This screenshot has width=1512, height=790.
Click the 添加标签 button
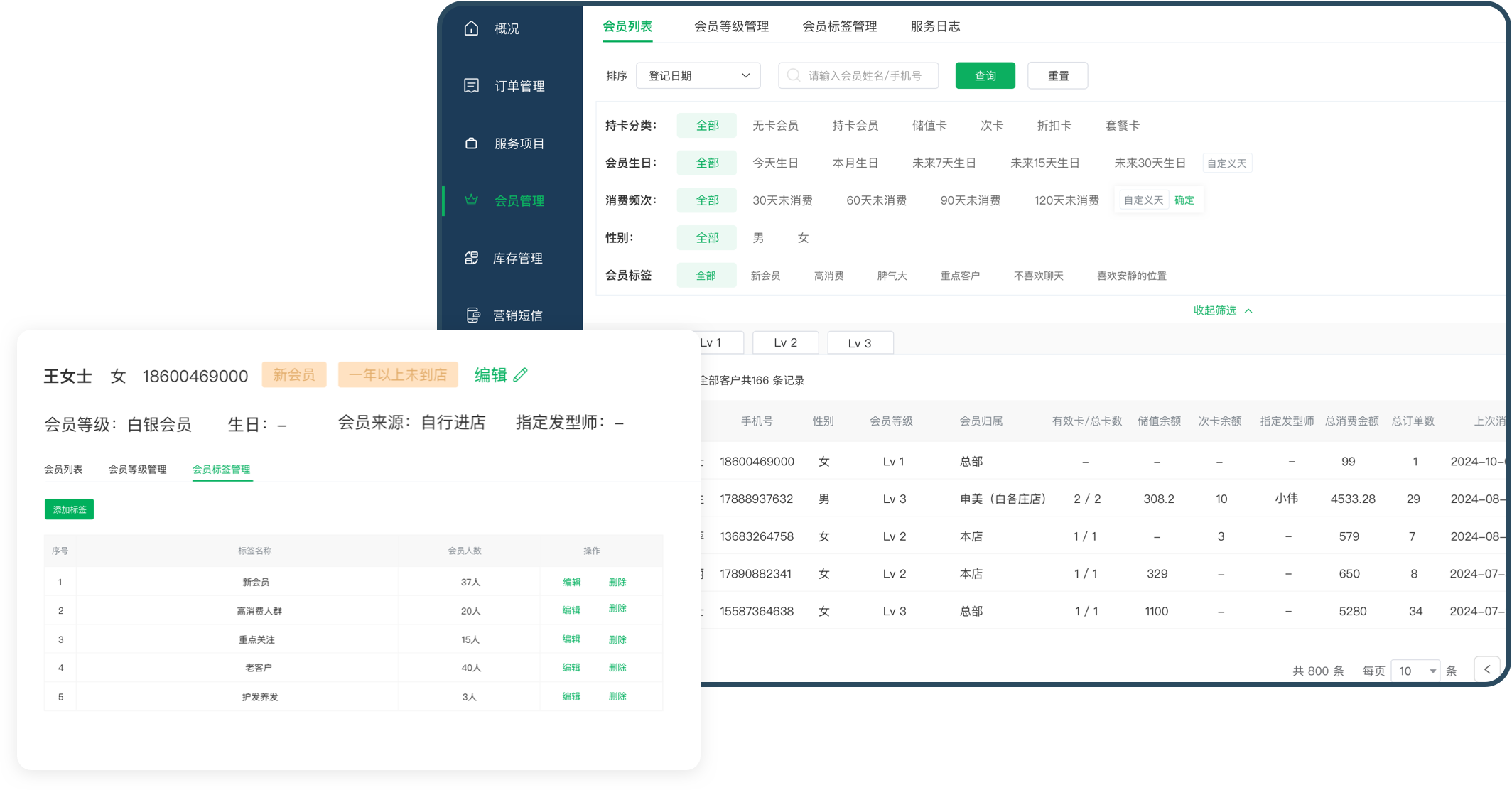70,509
